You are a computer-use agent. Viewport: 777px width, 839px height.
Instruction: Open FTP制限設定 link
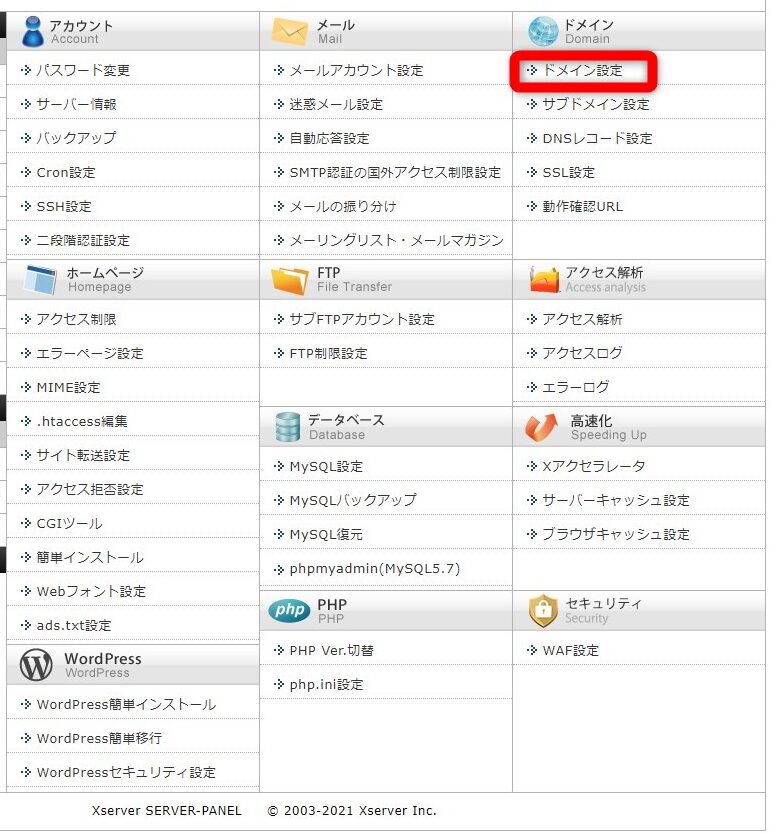[329, 354]
